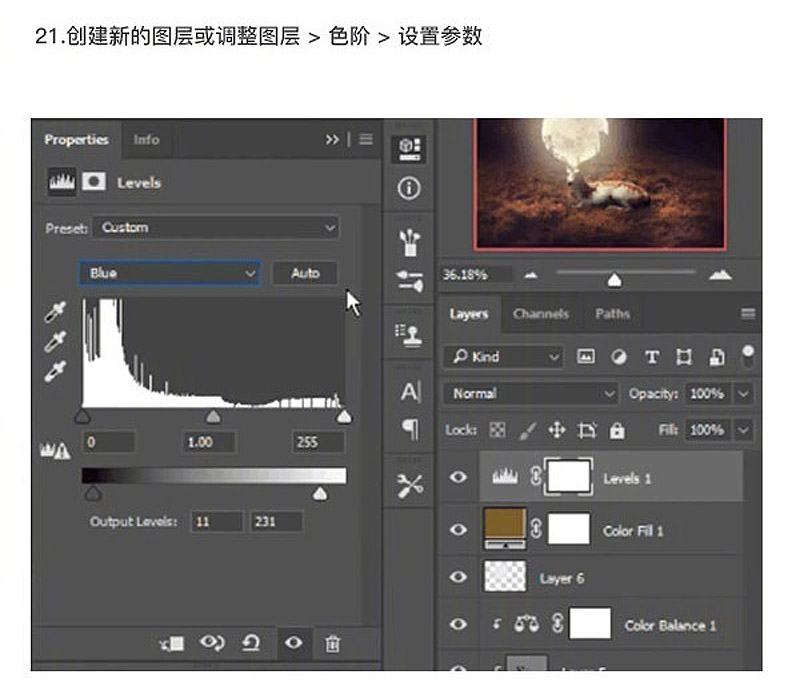Screen dimensions: 800x682
Task: Switch to the Paths tab
Action: click(x=612, y=314)
